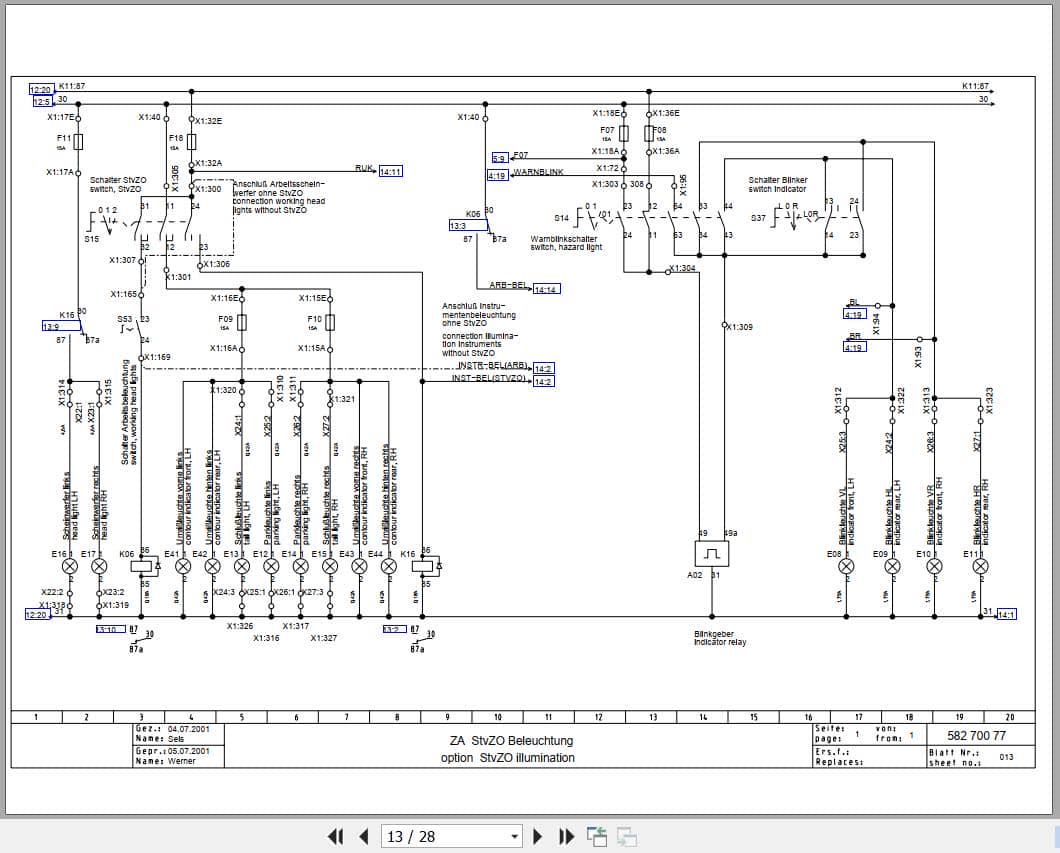Click the F09 fuse symbol
The image size is (1060, 853).
pyautogui.click(x=242, y=323)
